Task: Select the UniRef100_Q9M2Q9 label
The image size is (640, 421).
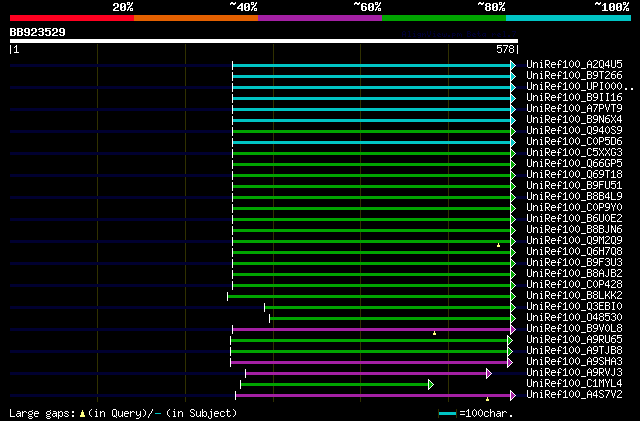Action: click(574, 241)
